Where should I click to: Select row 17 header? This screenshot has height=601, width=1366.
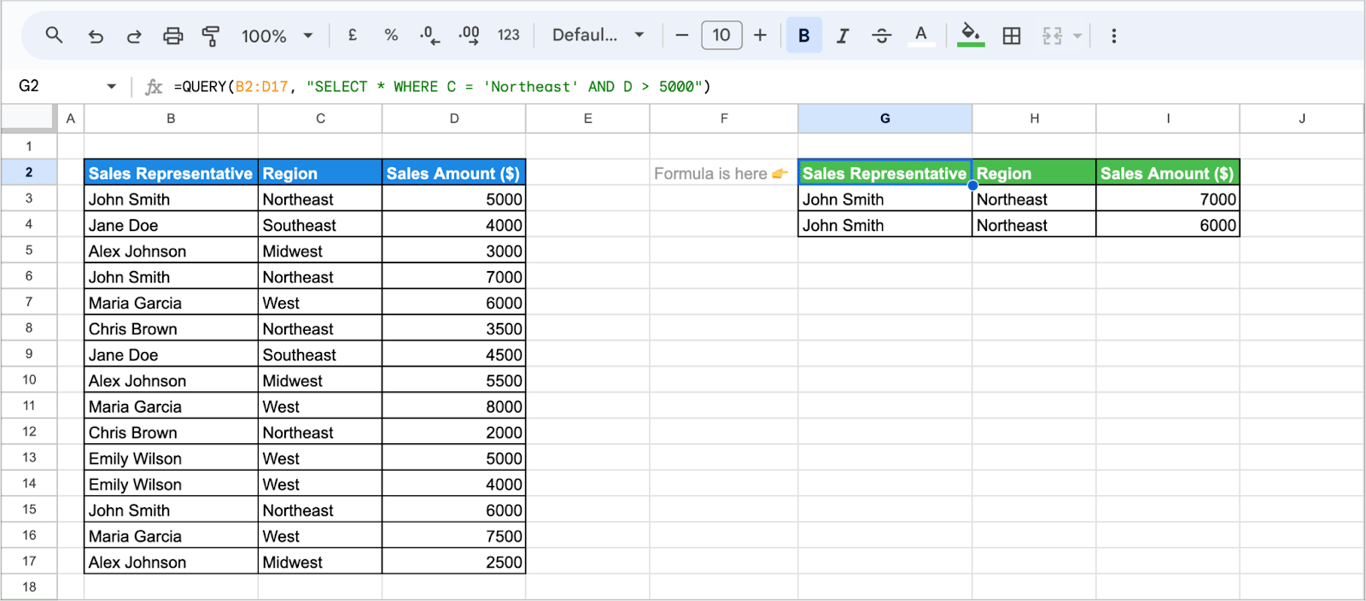tap(29, 562)
